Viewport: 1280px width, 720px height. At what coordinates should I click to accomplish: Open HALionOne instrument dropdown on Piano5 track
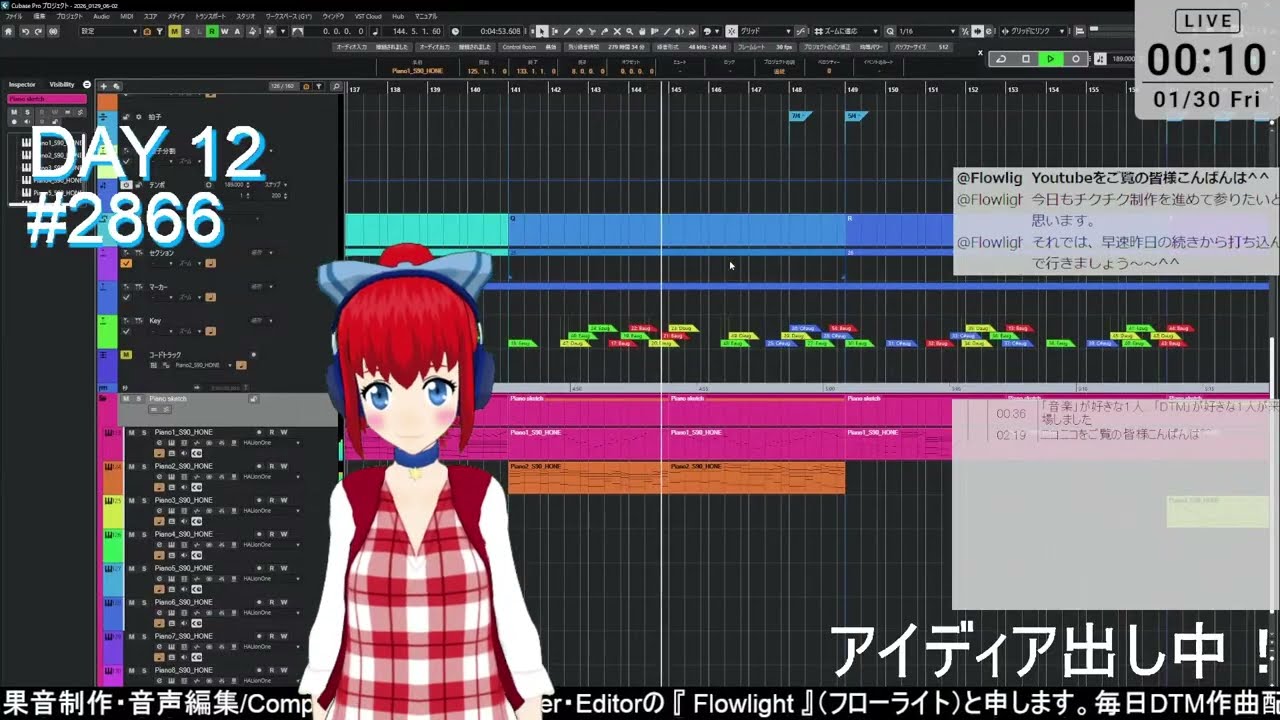click(x=271, y=579)
